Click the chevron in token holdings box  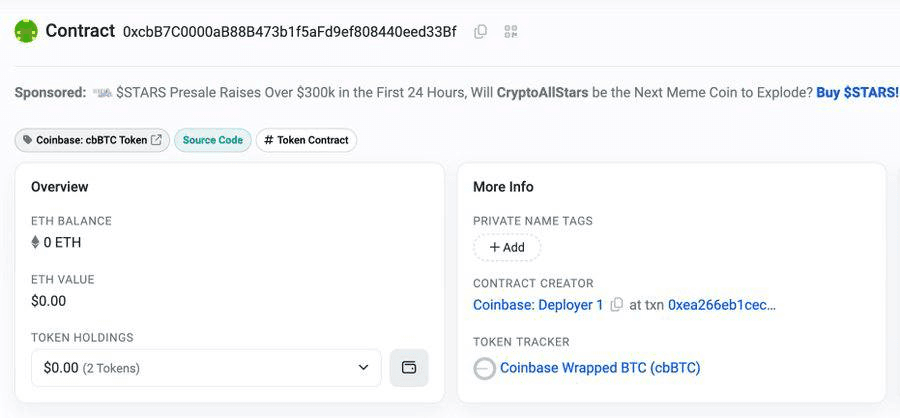tap(363, 367)
